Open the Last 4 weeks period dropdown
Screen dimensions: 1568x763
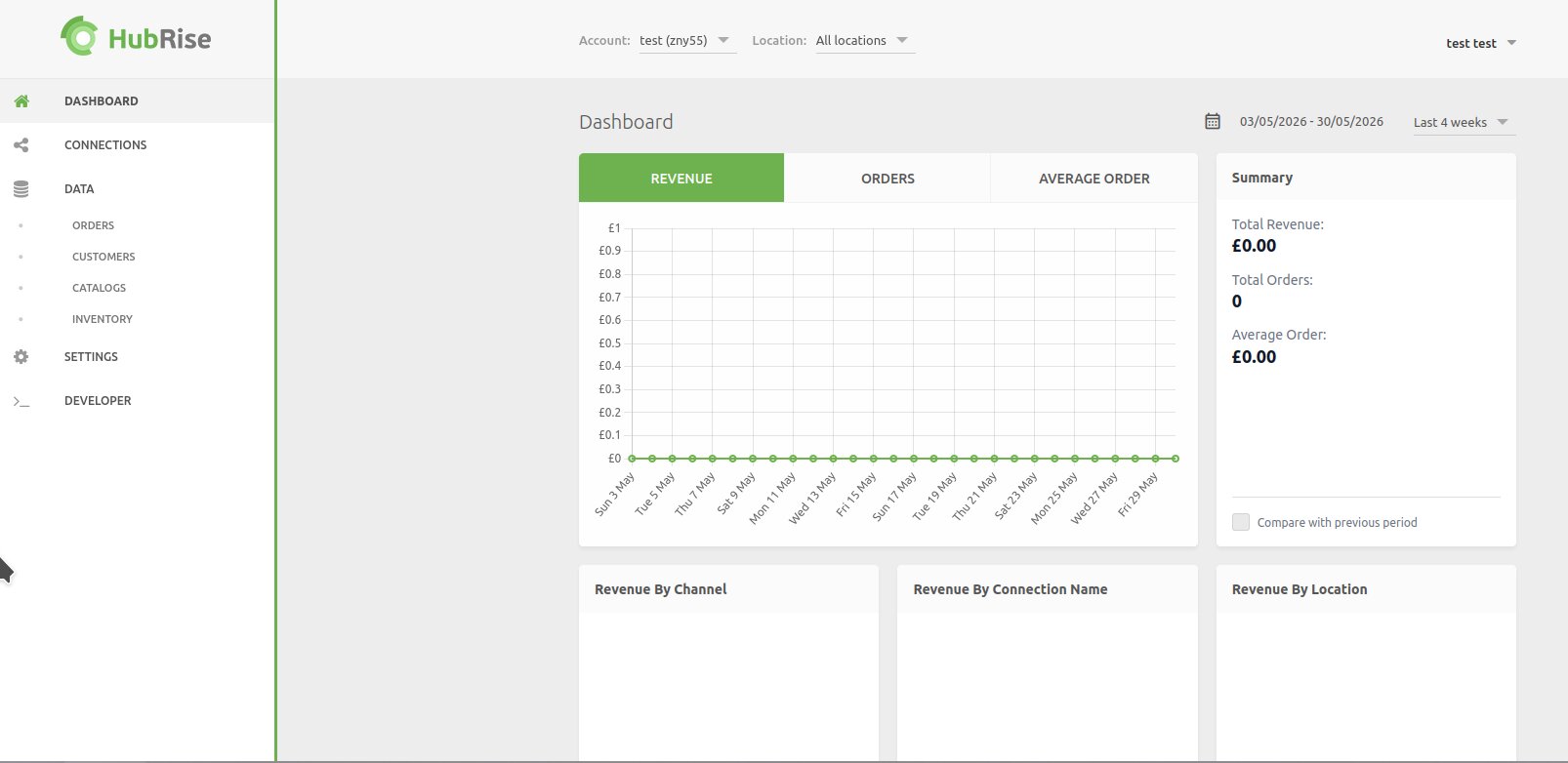1464,122
